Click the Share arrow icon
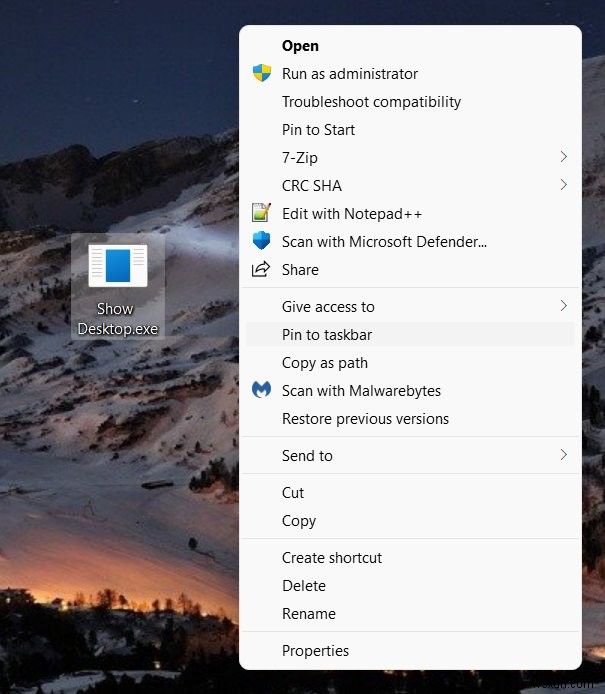Image resolution: width=605 pixels, height=694 pixels. [261, 269]
